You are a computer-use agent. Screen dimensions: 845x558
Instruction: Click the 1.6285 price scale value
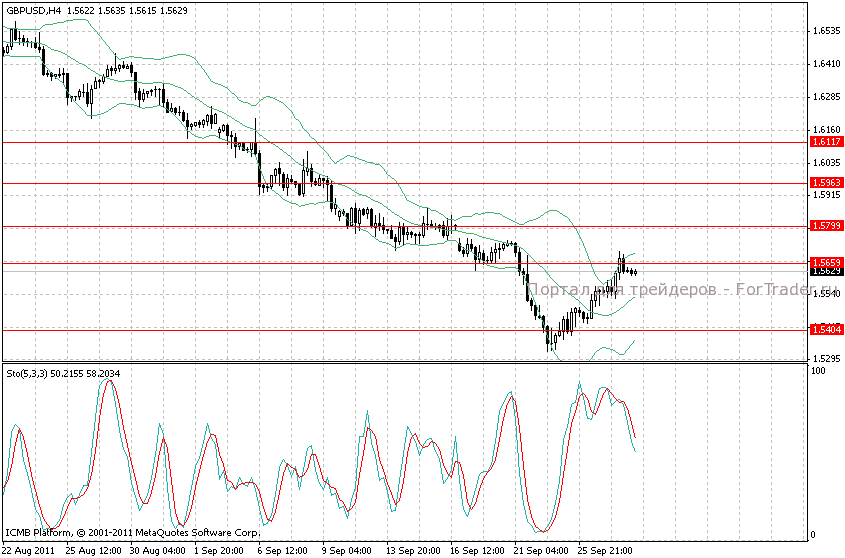(826, 97)
